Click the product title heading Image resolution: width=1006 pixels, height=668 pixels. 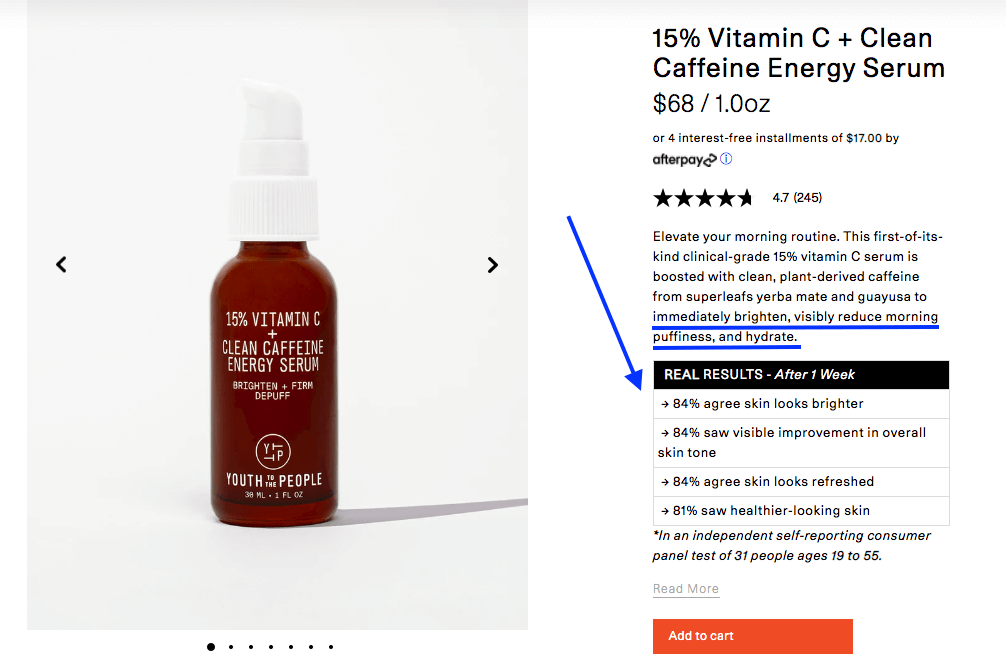pos(798,53)
